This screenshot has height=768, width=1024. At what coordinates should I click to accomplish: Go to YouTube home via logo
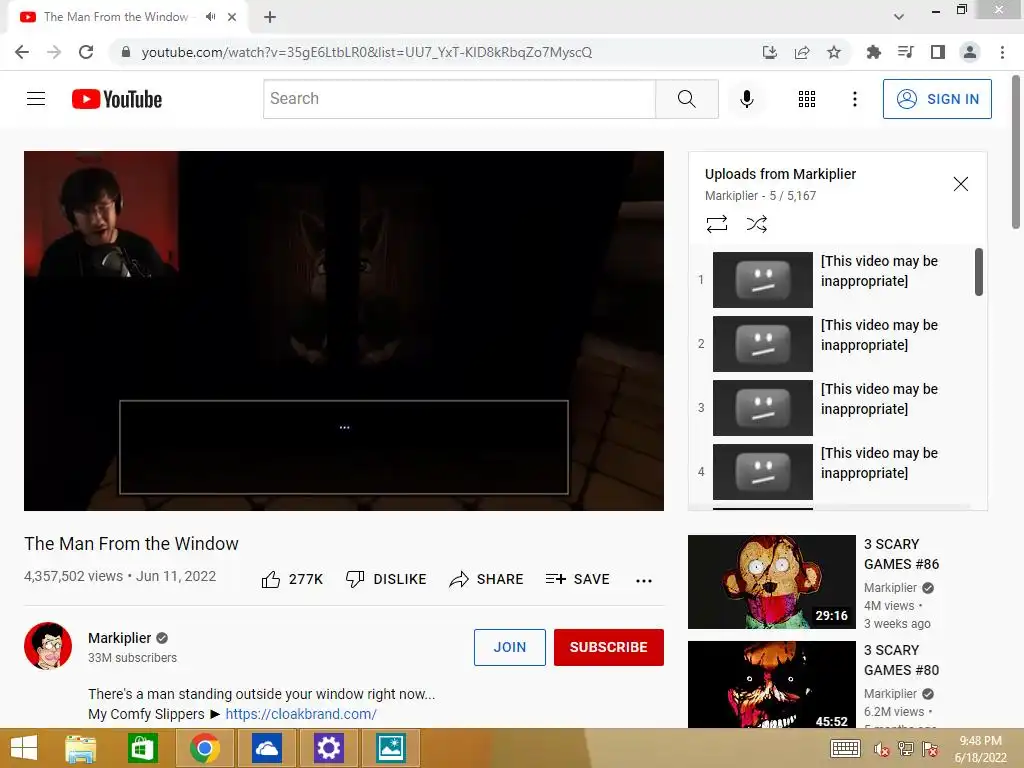(x=117, y=99)
